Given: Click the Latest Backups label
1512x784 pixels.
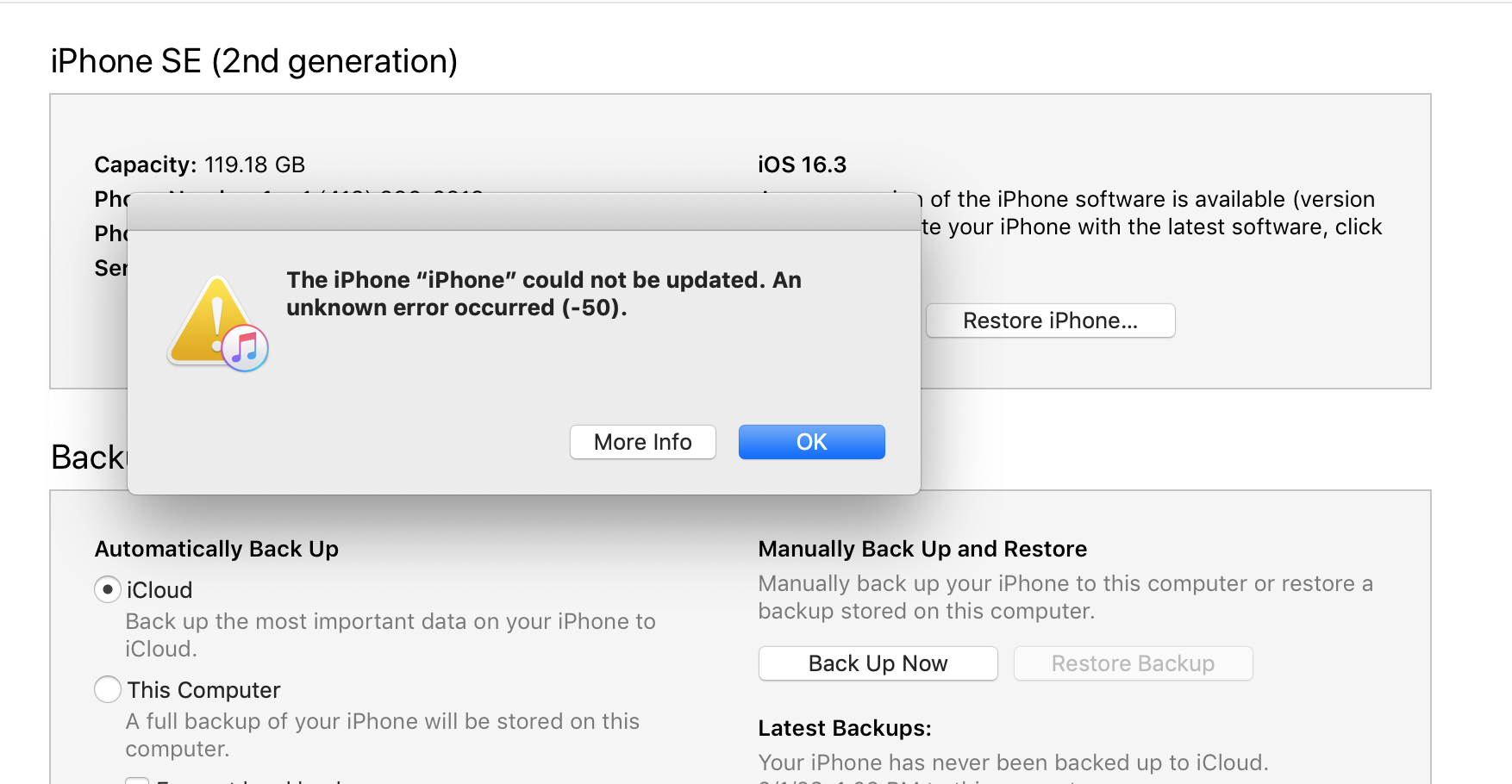Looking at the screenshot, I should click(844, 728).
